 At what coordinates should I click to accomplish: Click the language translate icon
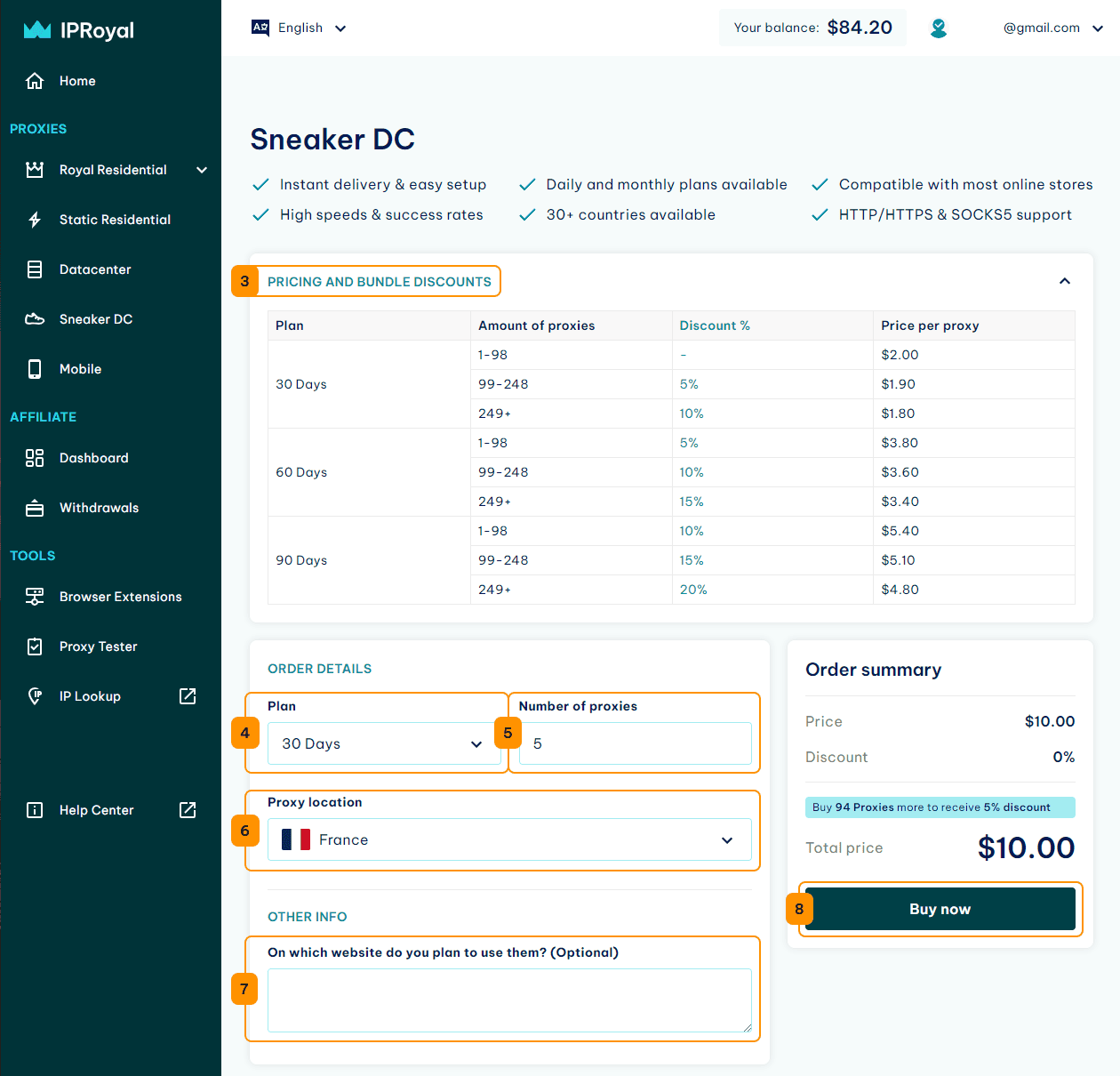pyautogui.click(x=260, y=28)
